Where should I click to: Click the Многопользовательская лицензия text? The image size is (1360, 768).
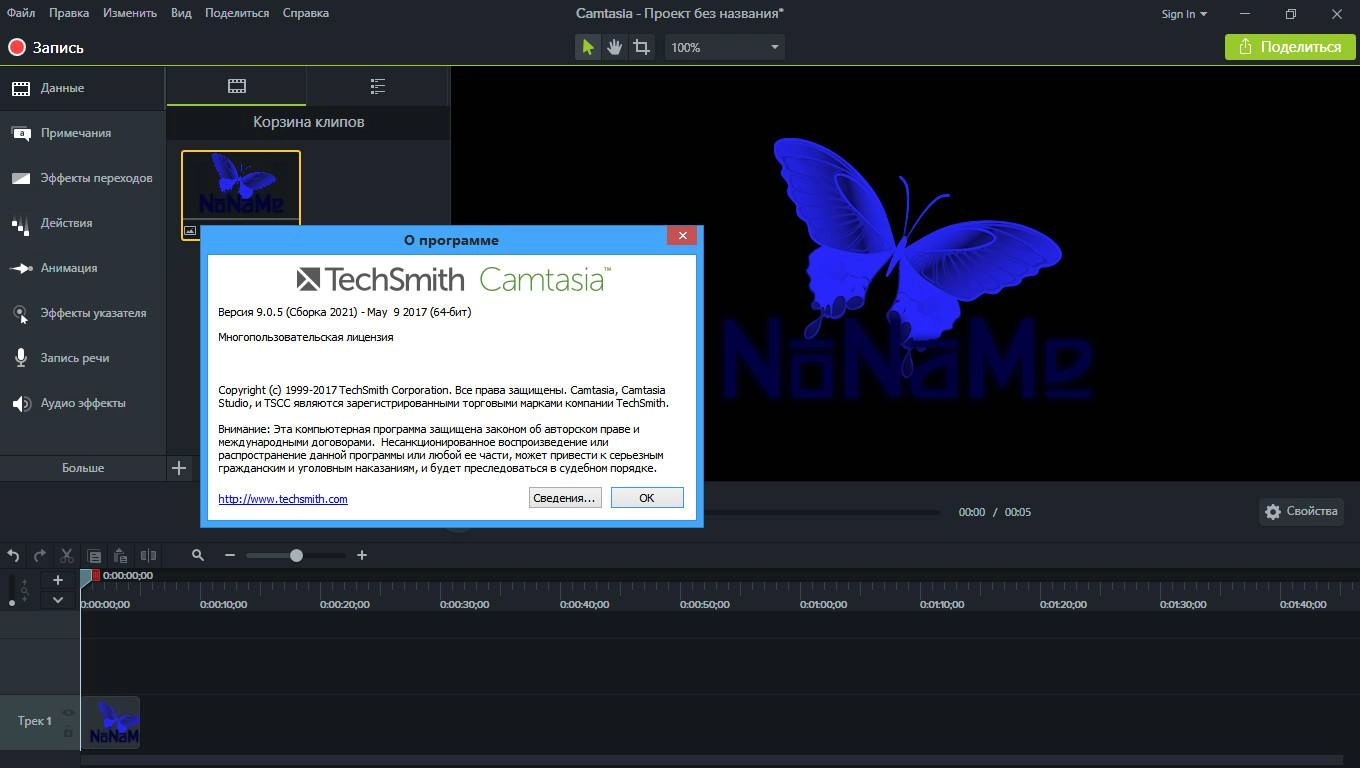coord(306,337)
